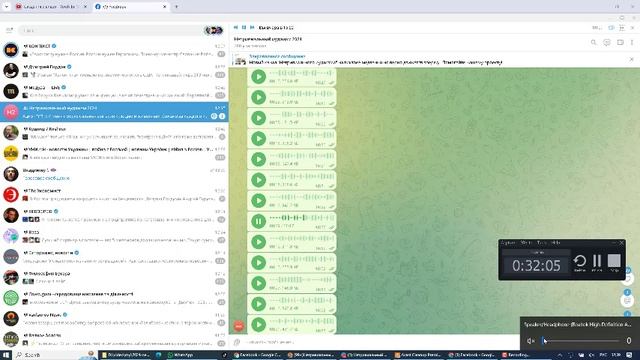Skip to next track in top audio player
640x360 pixels.
click(252, 27)
